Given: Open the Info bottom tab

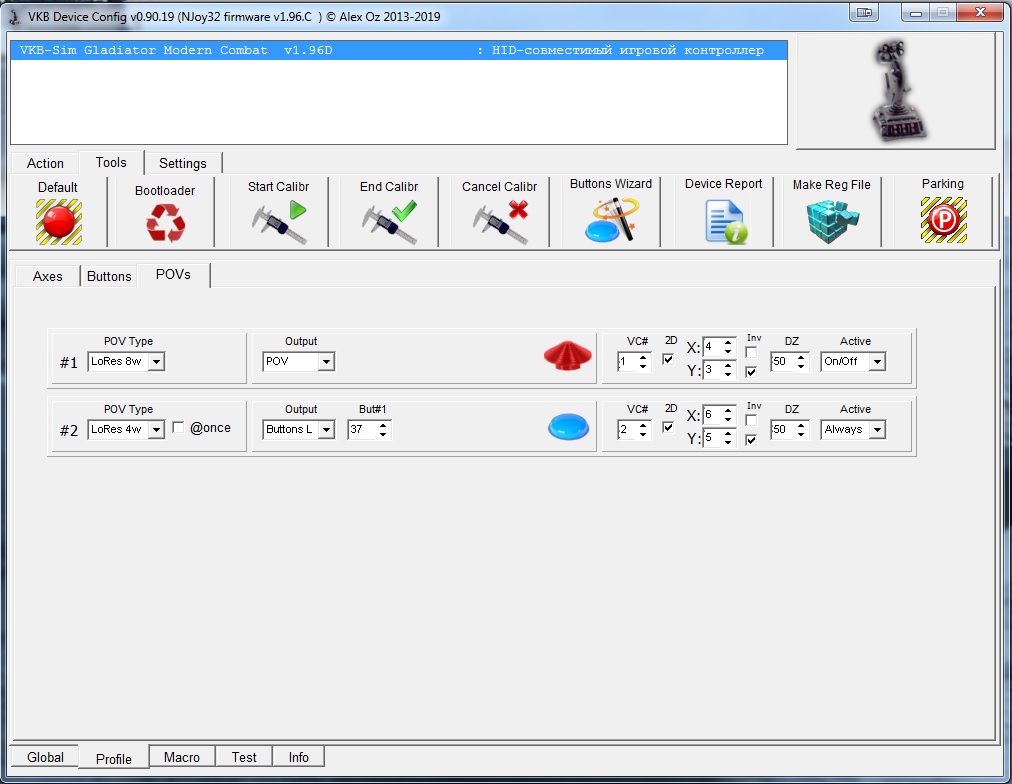Looking at the screenshot, I should click(x=298, y=757).
